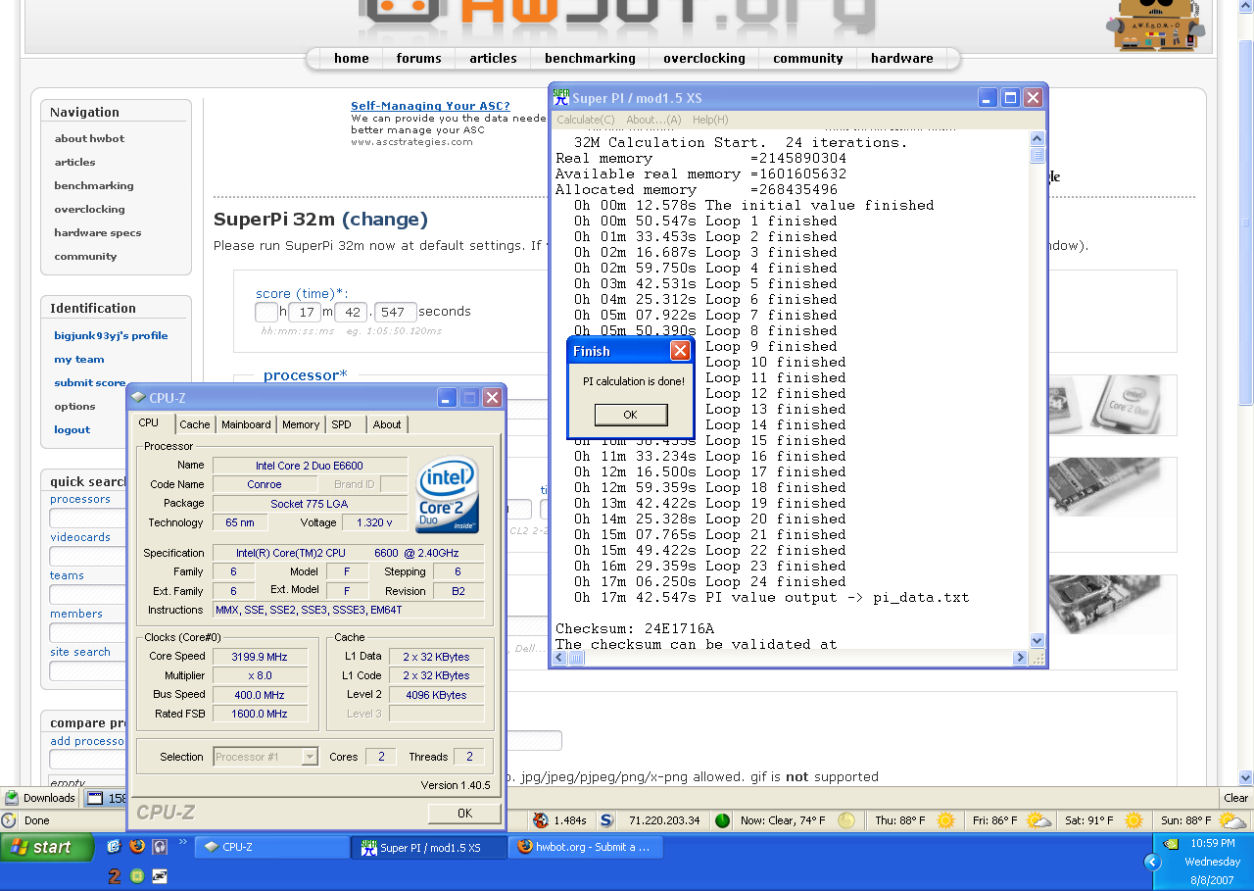Screen dimensions: 1254x891
Task: Click the options link in Identification
Action: pos(75,407)
